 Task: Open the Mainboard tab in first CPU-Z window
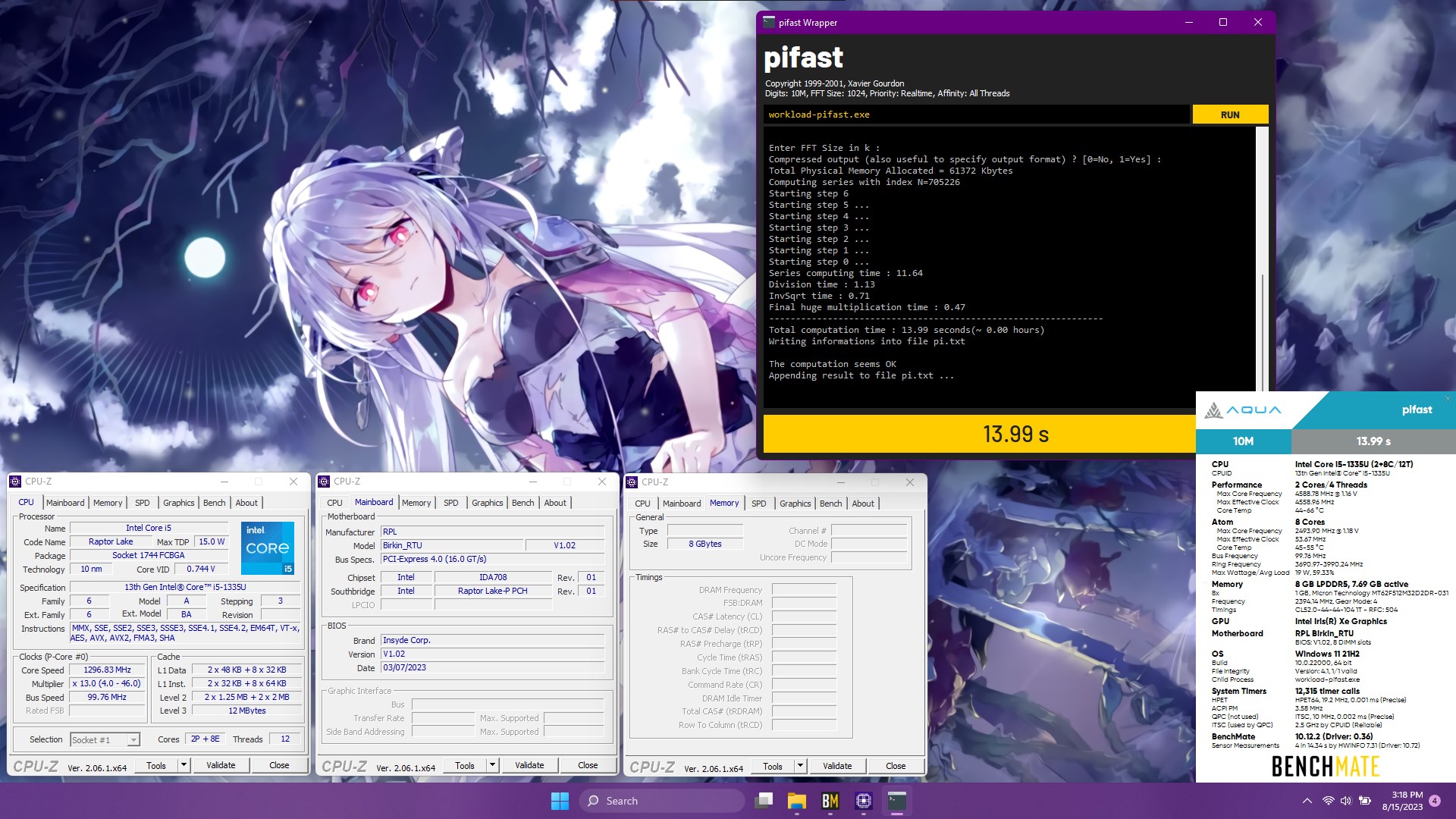point(65,503)
